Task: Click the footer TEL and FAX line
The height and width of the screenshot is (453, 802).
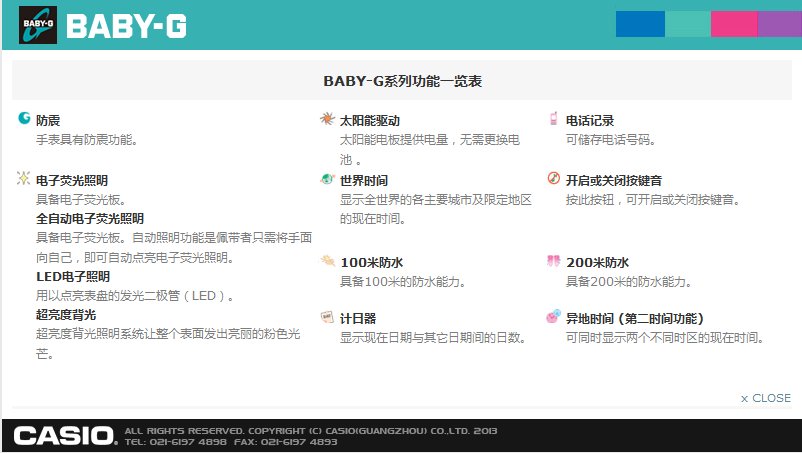Action: click(x=231, y=442)
